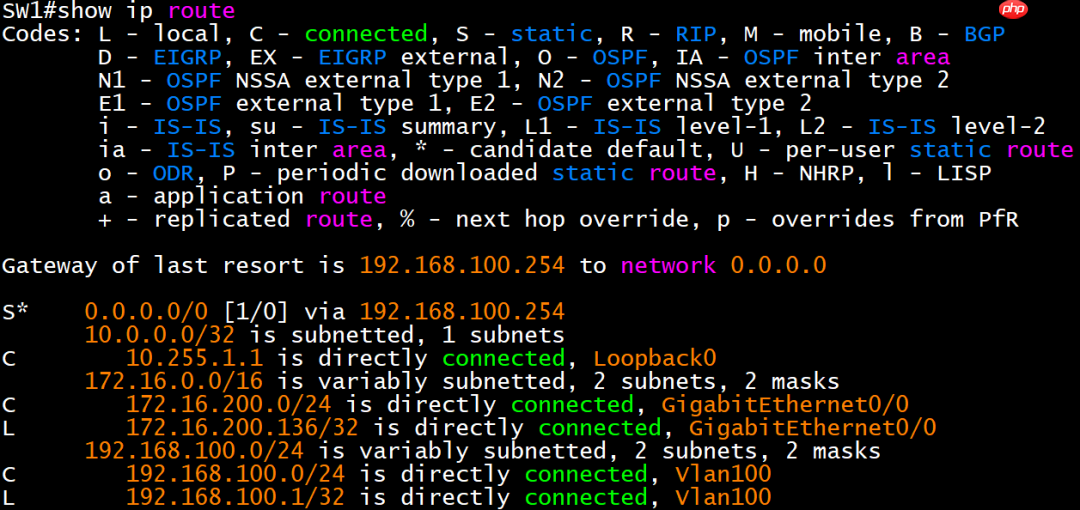Click the 'E1 - OSPF external type 1' line
The image size is (1080, 510).
(x=455, y=103)
